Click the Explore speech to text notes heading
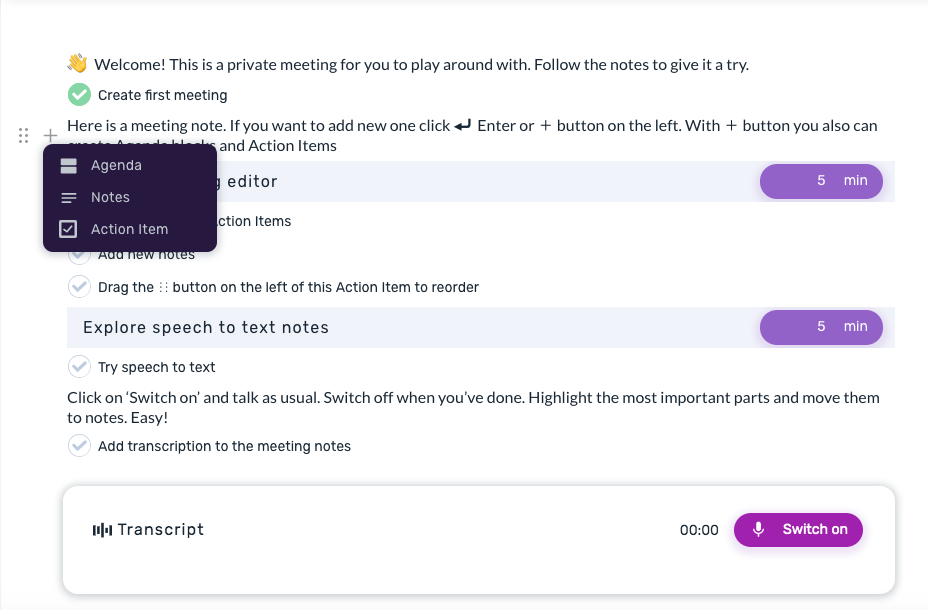This screenshot has width=928, height=610. tap(206, 328)
